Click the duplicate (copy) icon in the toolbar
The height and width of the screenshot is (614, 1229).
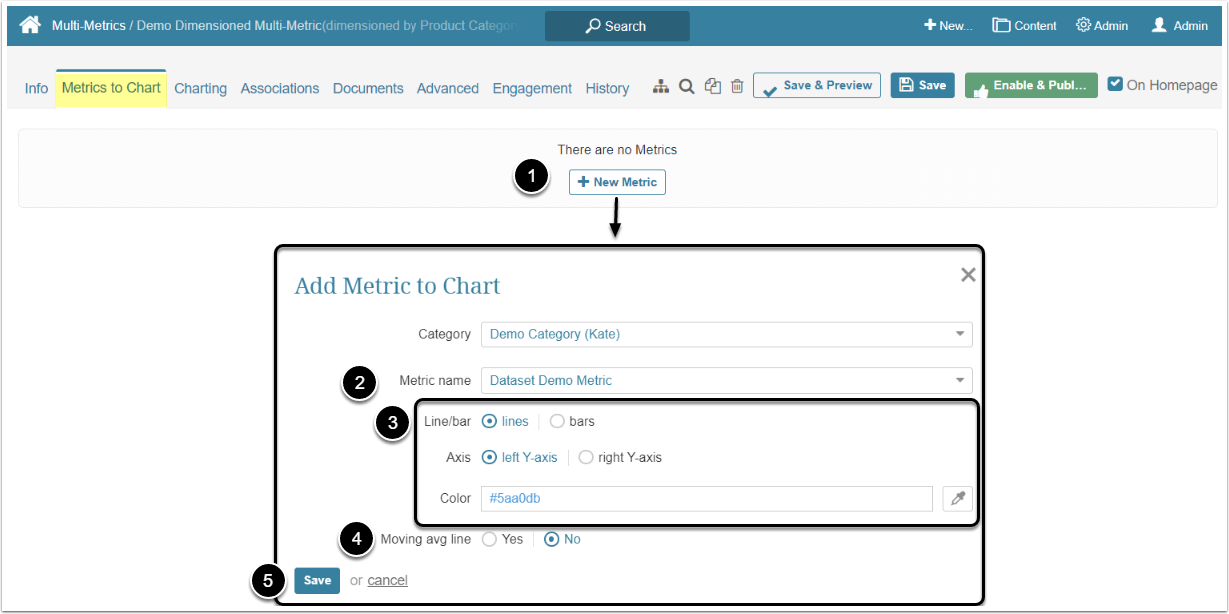[712, 87]
